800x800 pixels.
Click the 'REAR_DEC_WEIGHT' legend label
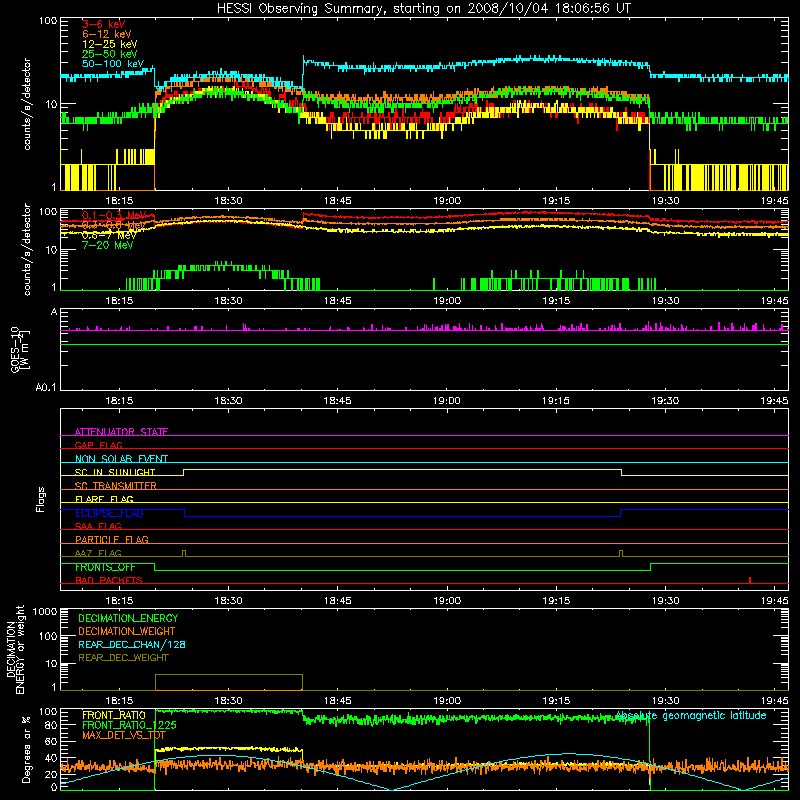click(x=123, y=658)
